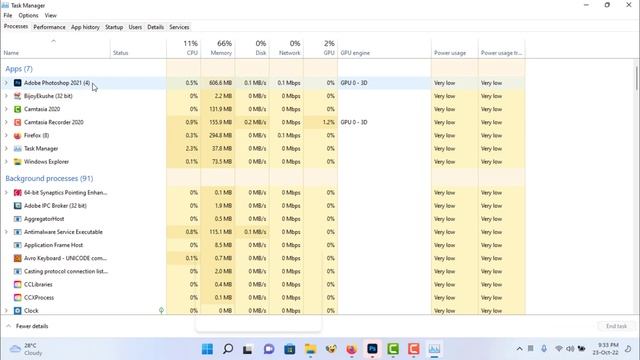640x360 pixels.
Task: Open the weather widget showing 28°C Cloudy
Action: [26, 349]
